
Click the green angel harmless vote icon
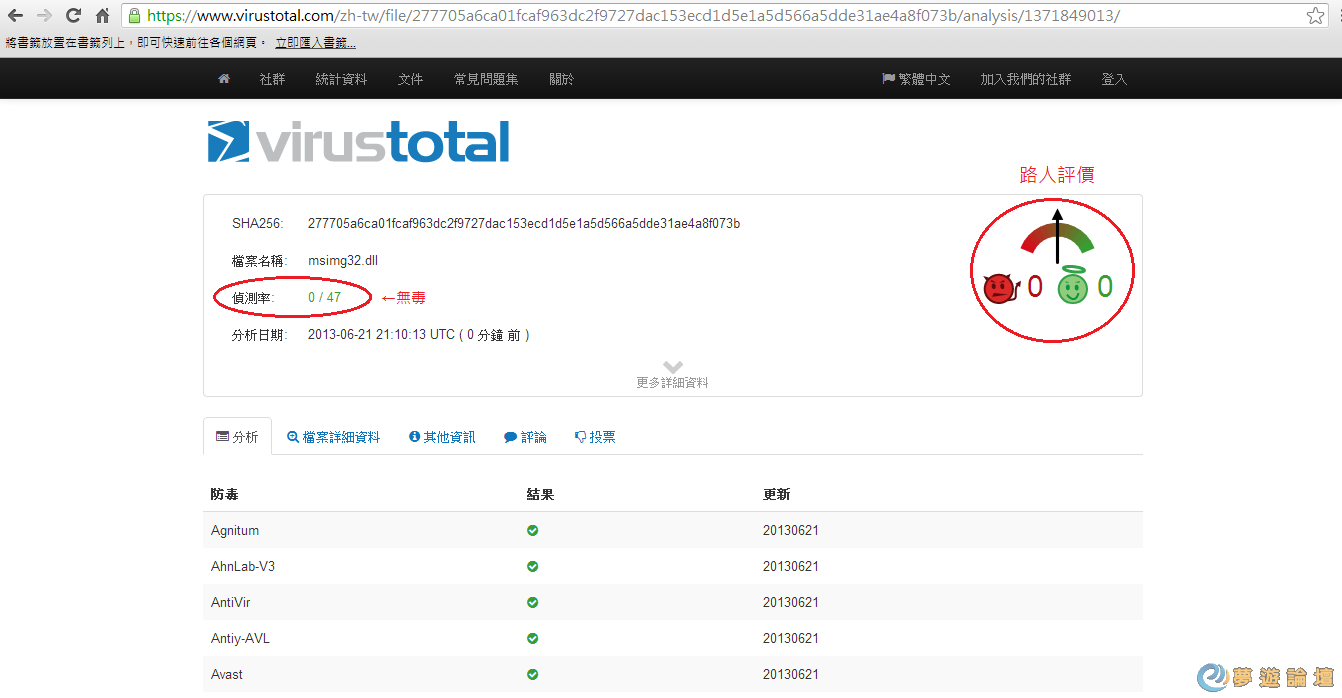point(1072,288)
